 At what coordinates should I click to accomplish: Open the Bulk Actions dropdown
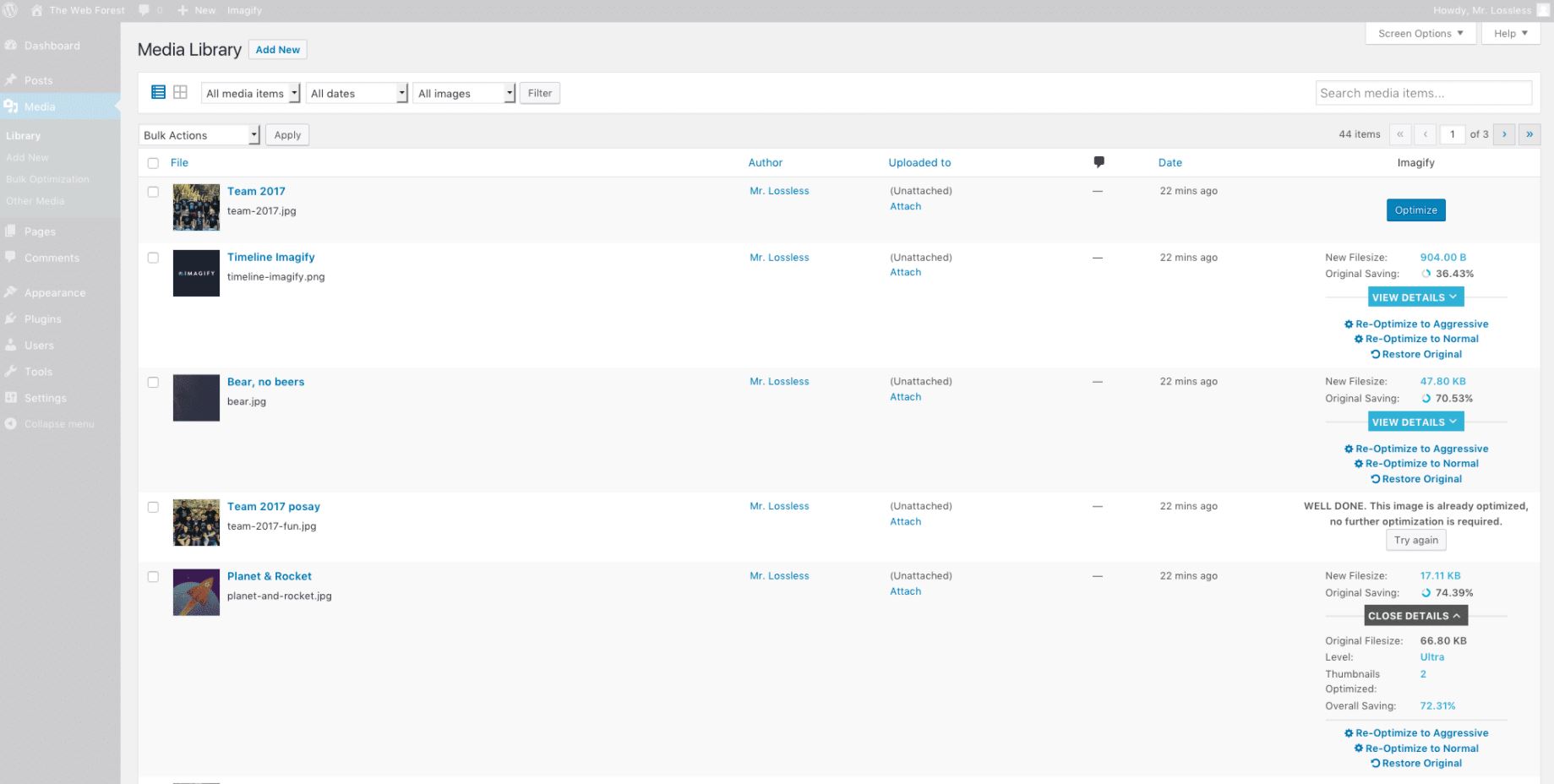[x=199, y=135]
